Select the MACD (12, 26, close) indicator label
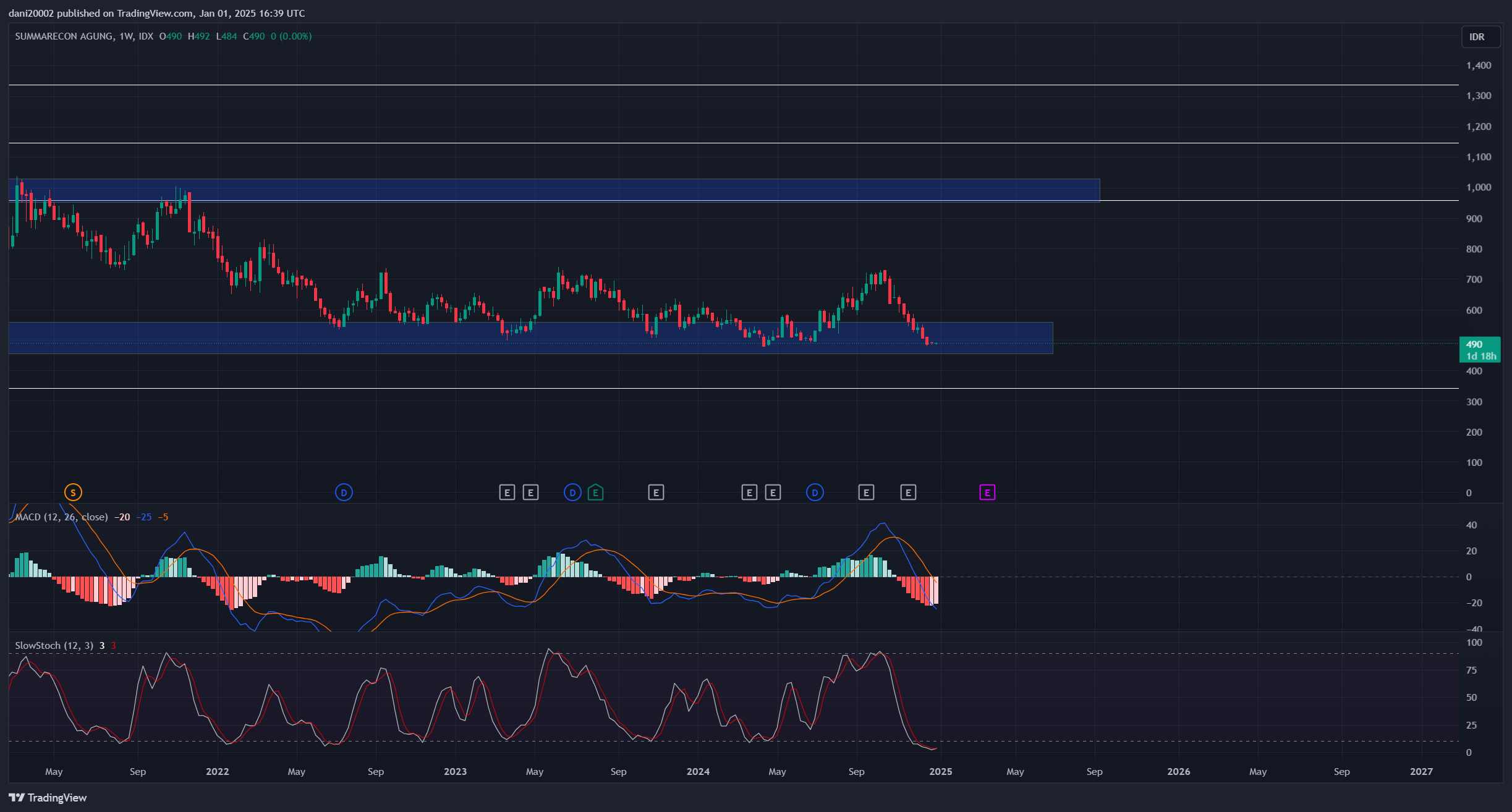The width and height of the screenshot is (1512, 812). (x=62, y=517)
